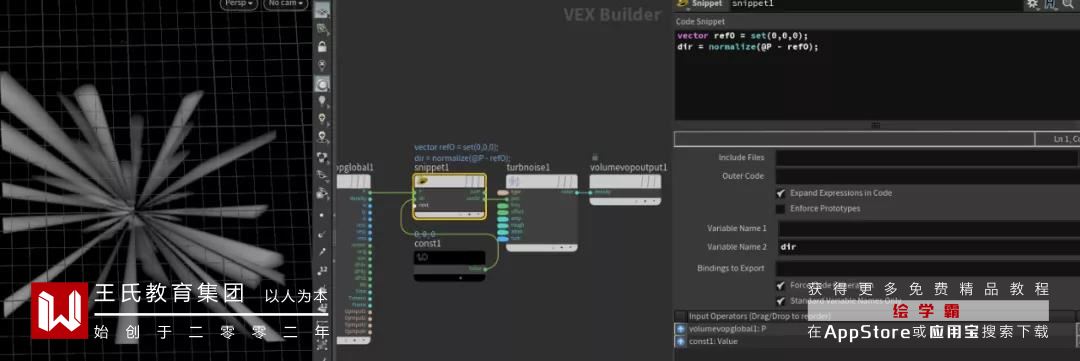The image size is (1080, 361).
Task: Select the snippet1 node in network
Action: pyautogui.click(x=450, y=196)
